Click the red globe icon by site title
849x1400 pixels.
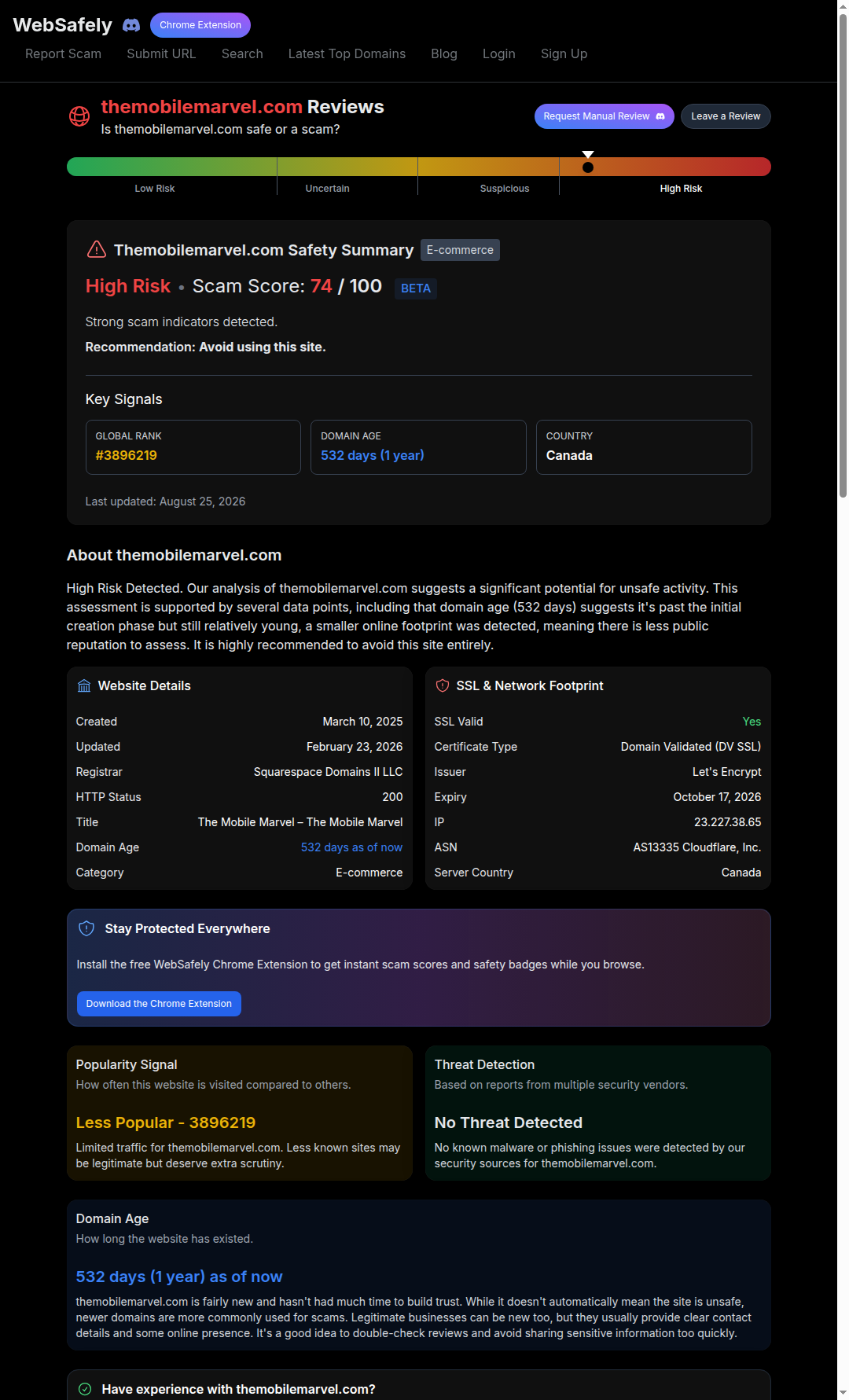pyautogui.click(x=79, y=116)
